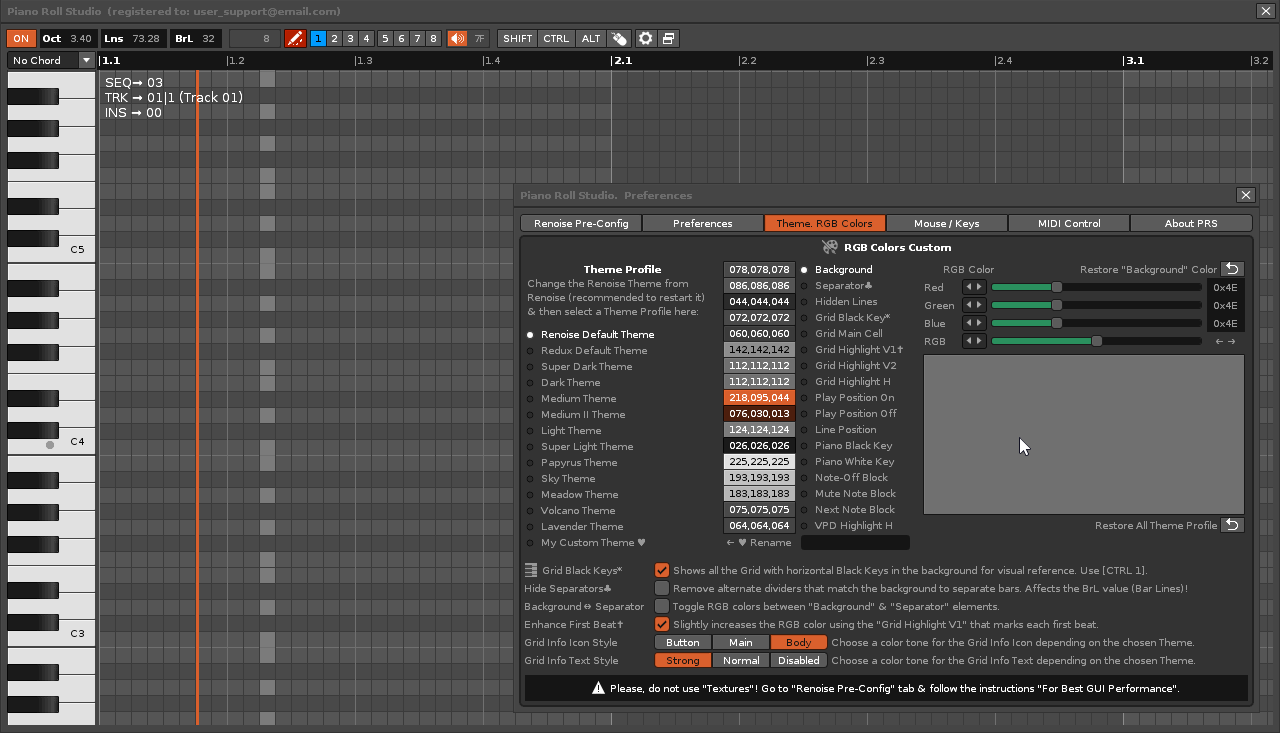Click the ALT modifier button
Screen dimensions: 1280x733
coord(591,39)
